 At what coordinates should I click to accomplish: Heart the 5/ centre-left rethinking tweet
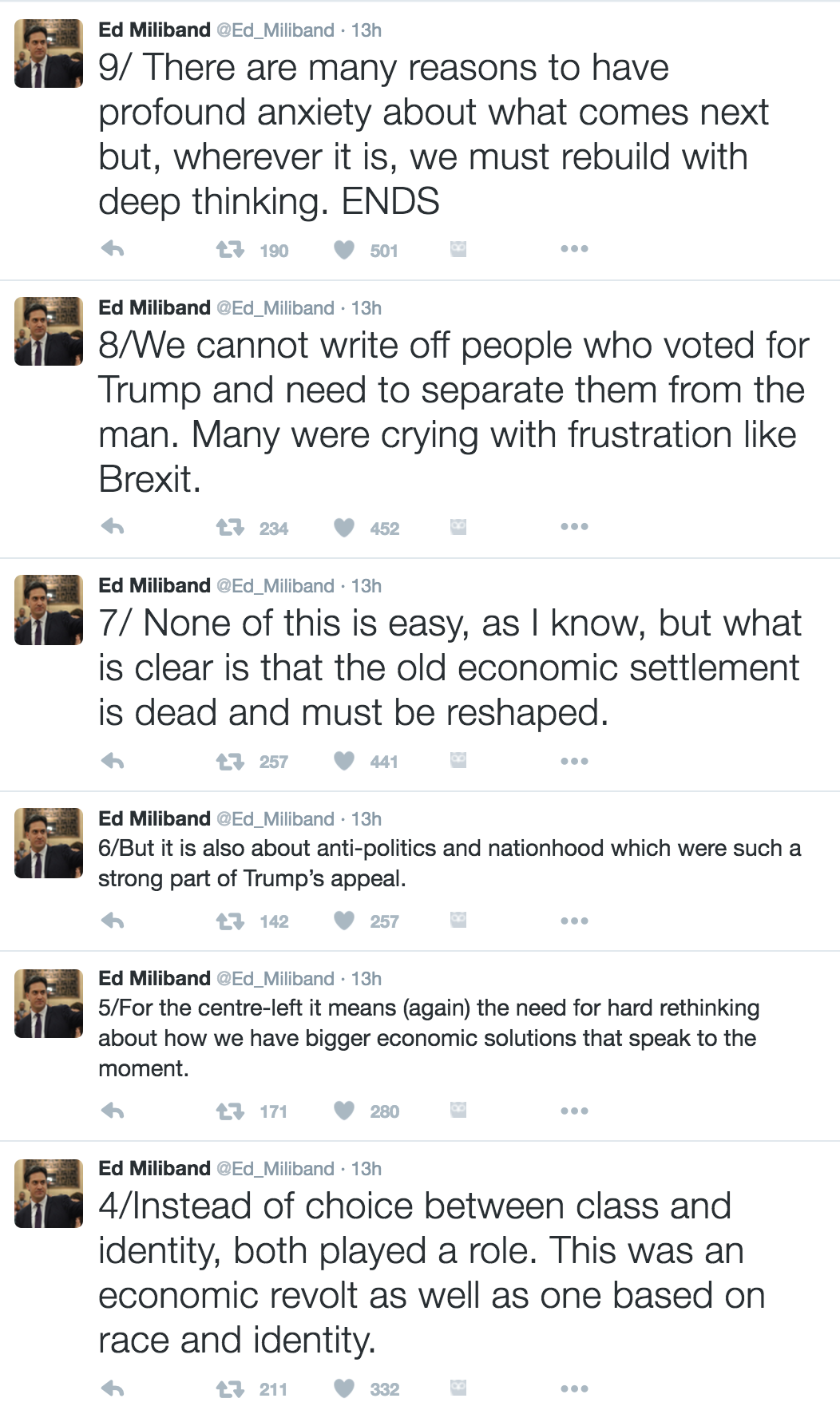(344, 1111)
